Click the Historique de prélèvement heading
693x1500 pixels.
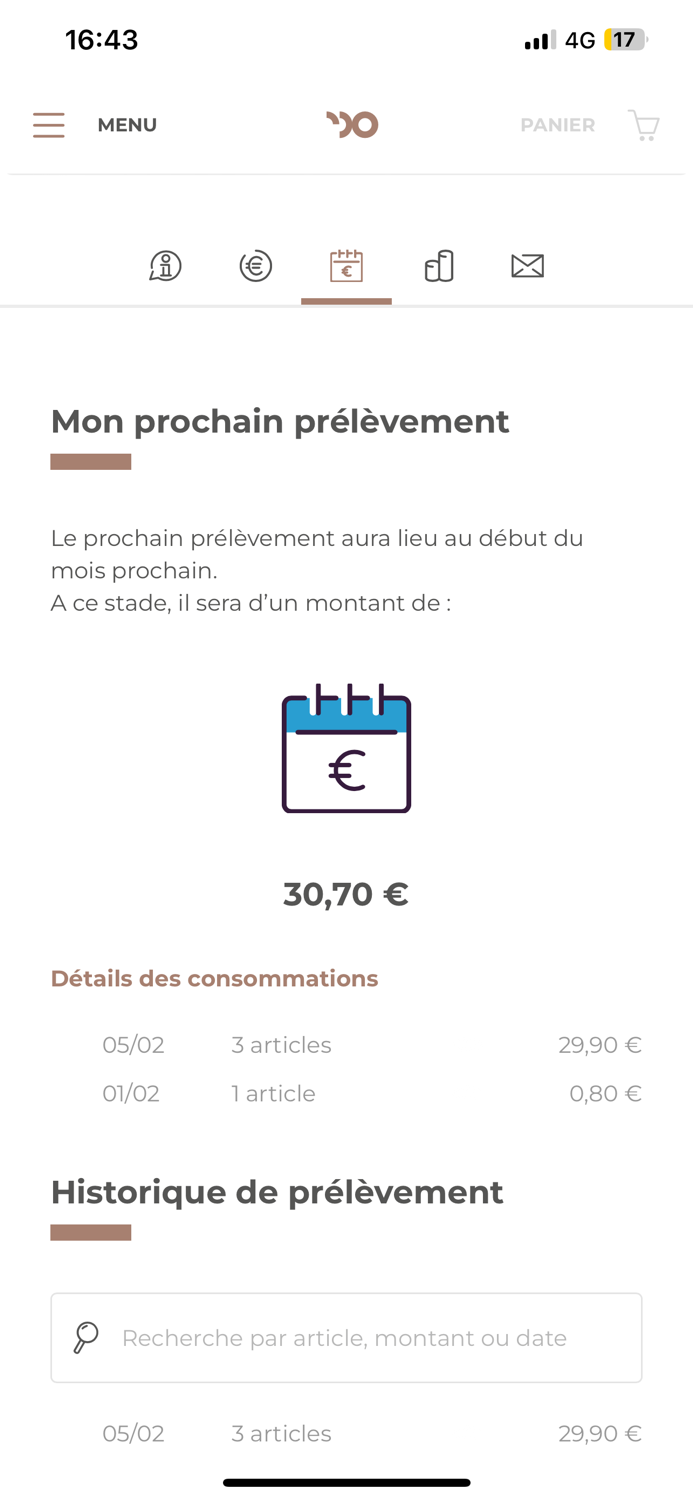[x=277, y=1191]
